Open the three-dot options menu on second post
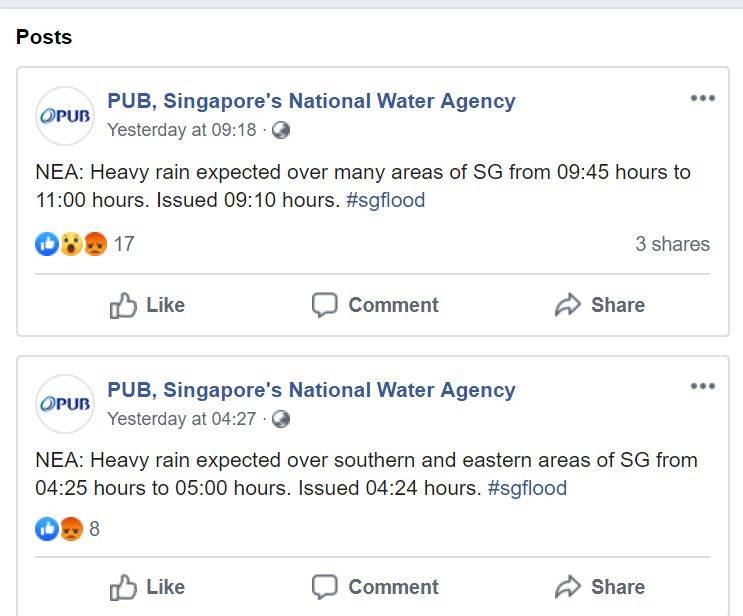The image size is (743, 616). click(703, 386)
